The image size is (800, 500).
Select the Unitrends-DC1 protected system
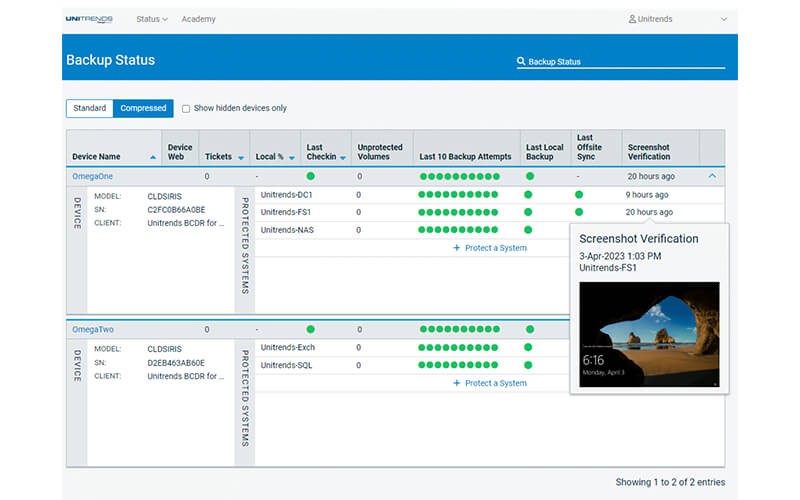[286, 194]
